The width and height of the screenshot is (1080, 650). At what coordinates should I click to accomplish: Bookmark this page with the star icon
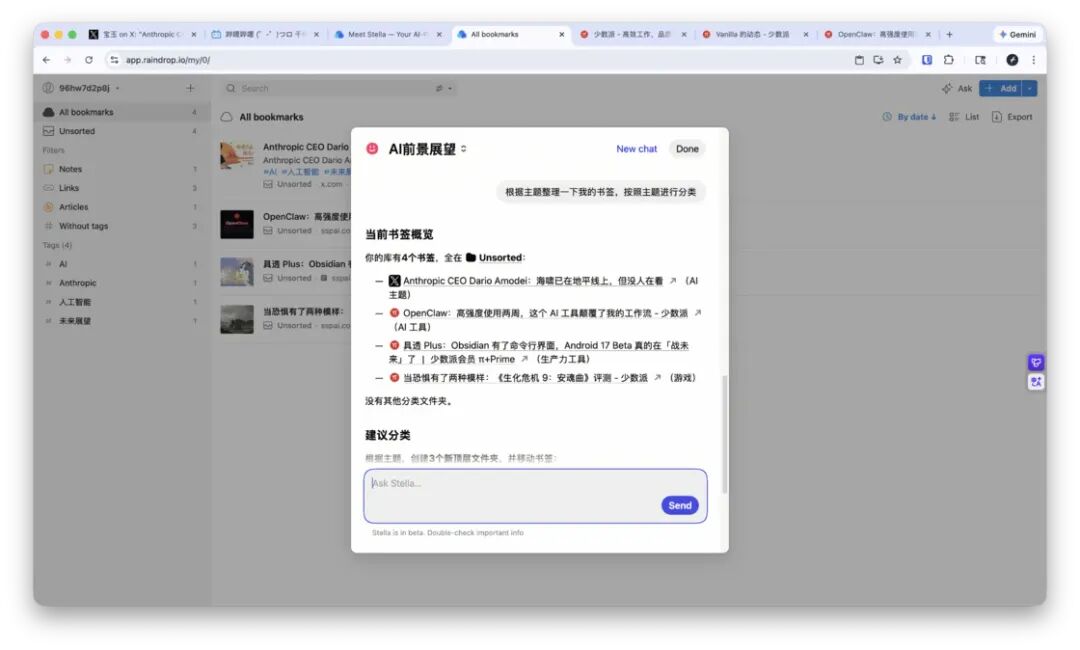pyautogui.click(x=897, y=60)
